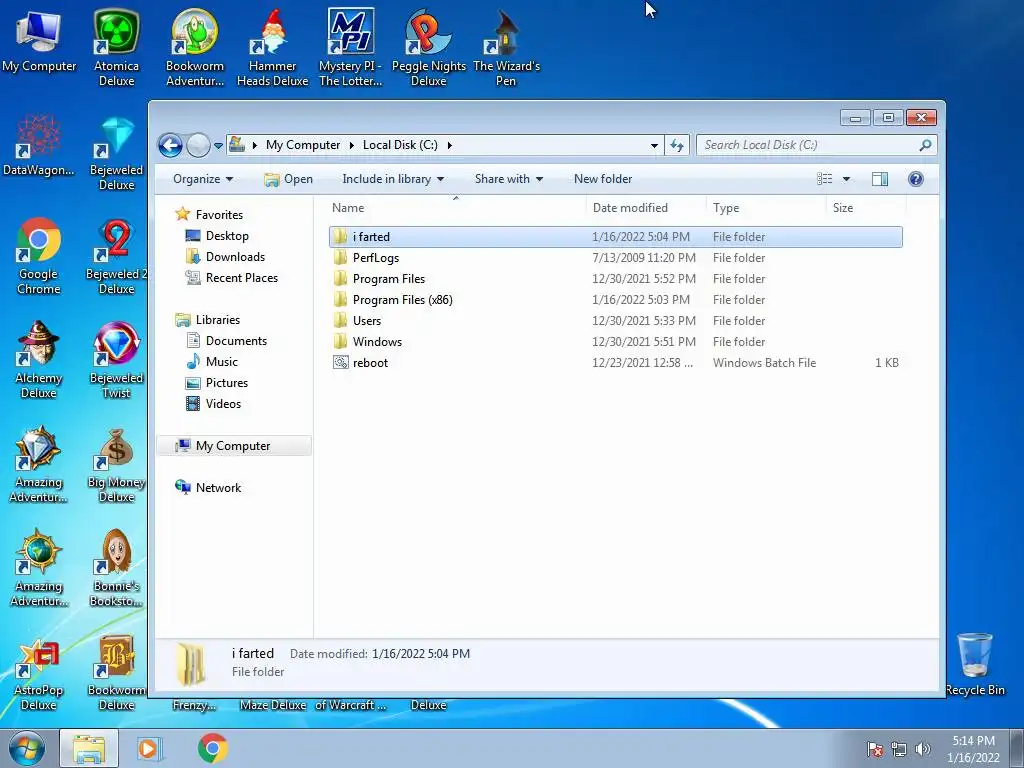Click the taskbar clock showing 5:14 PM
This screenshot has height=768, width=1024.
tap(973, 749)
